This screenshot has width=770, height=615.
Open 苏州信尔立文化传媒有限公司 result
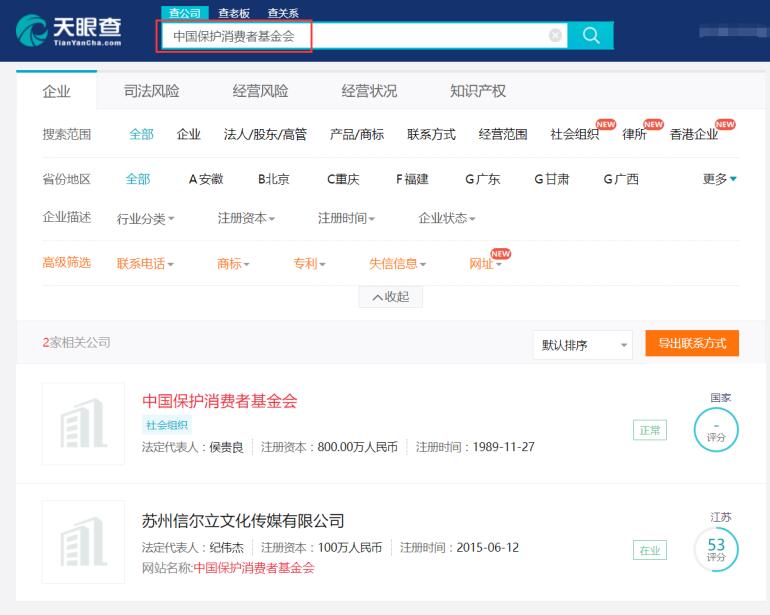pyautogui.click(x=243, y=521)
